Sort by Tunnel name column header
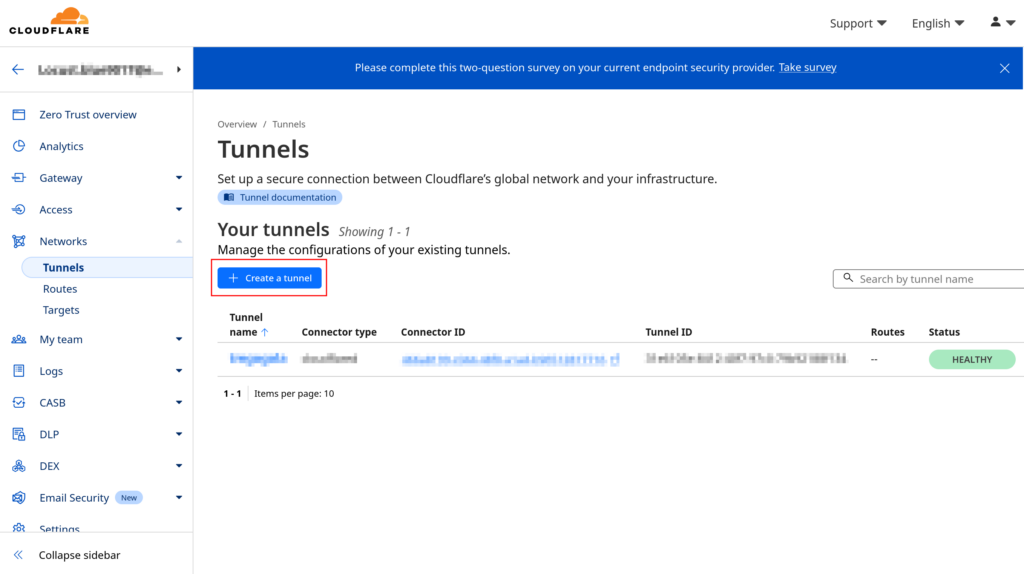 click(246, 325)
